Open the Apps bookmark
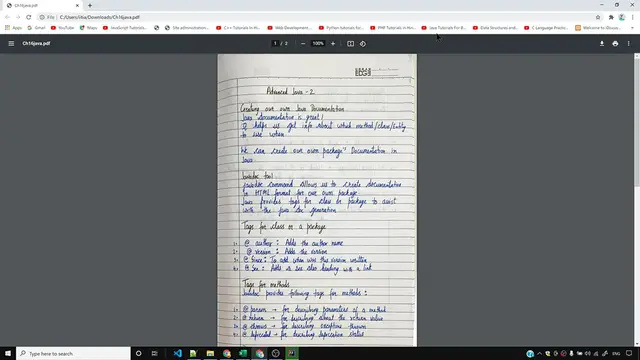 click(x=13, y=28)
